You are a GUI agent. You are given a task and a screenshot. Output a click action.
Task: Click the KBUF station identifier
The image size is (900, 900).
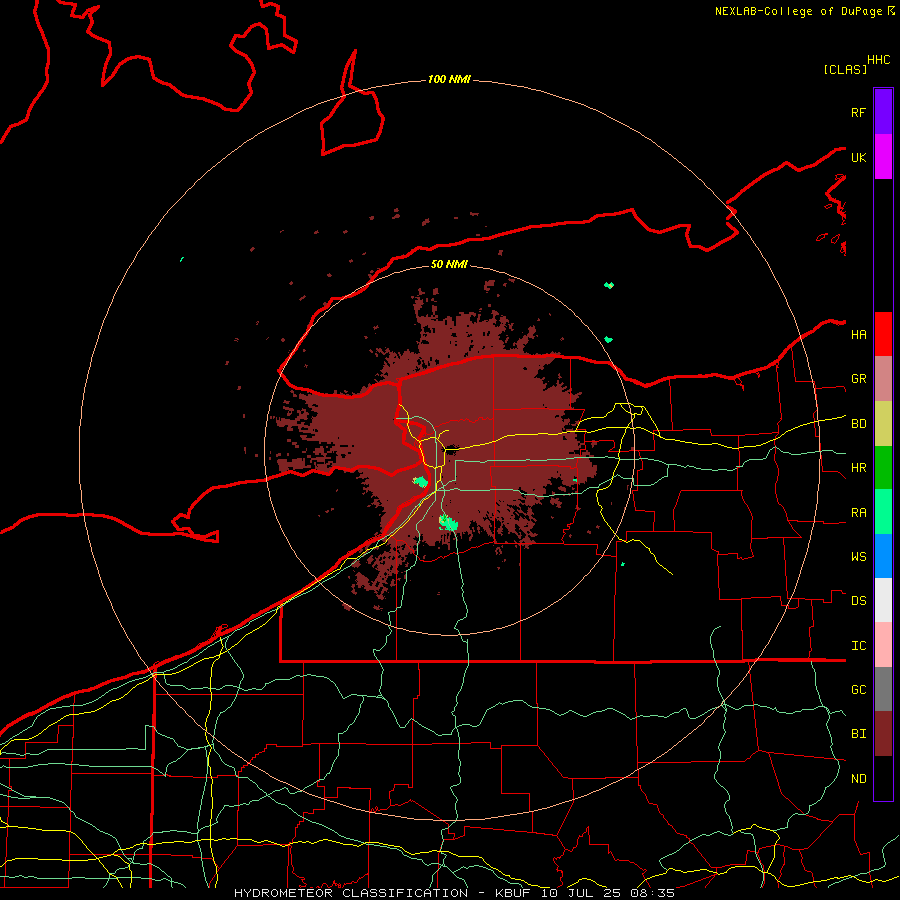coord(513,893)
